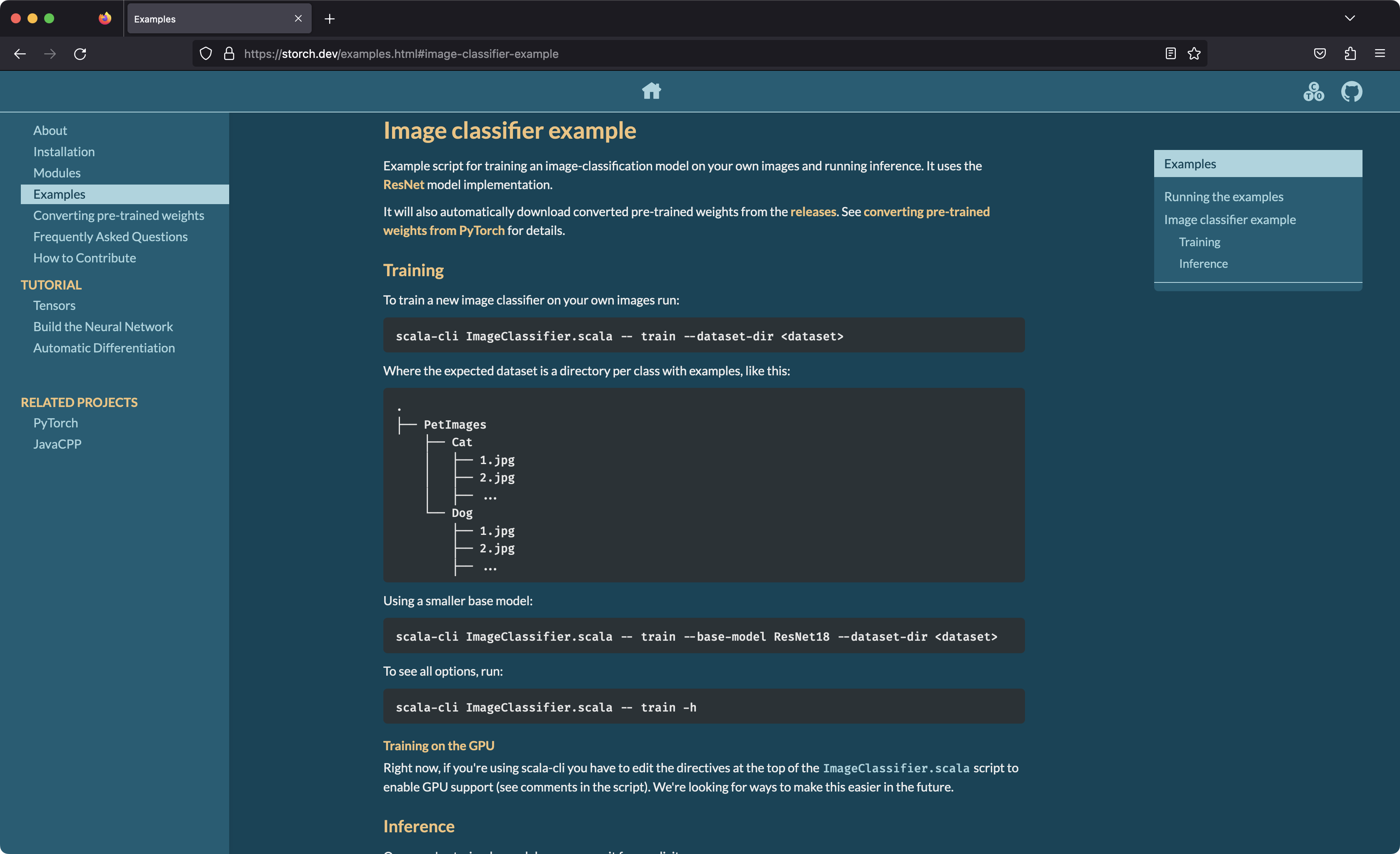Viewport: 1400px width, 854px height.
Task: Select Frequently Asked Questions in sidebar
Action: coord(110,236)
